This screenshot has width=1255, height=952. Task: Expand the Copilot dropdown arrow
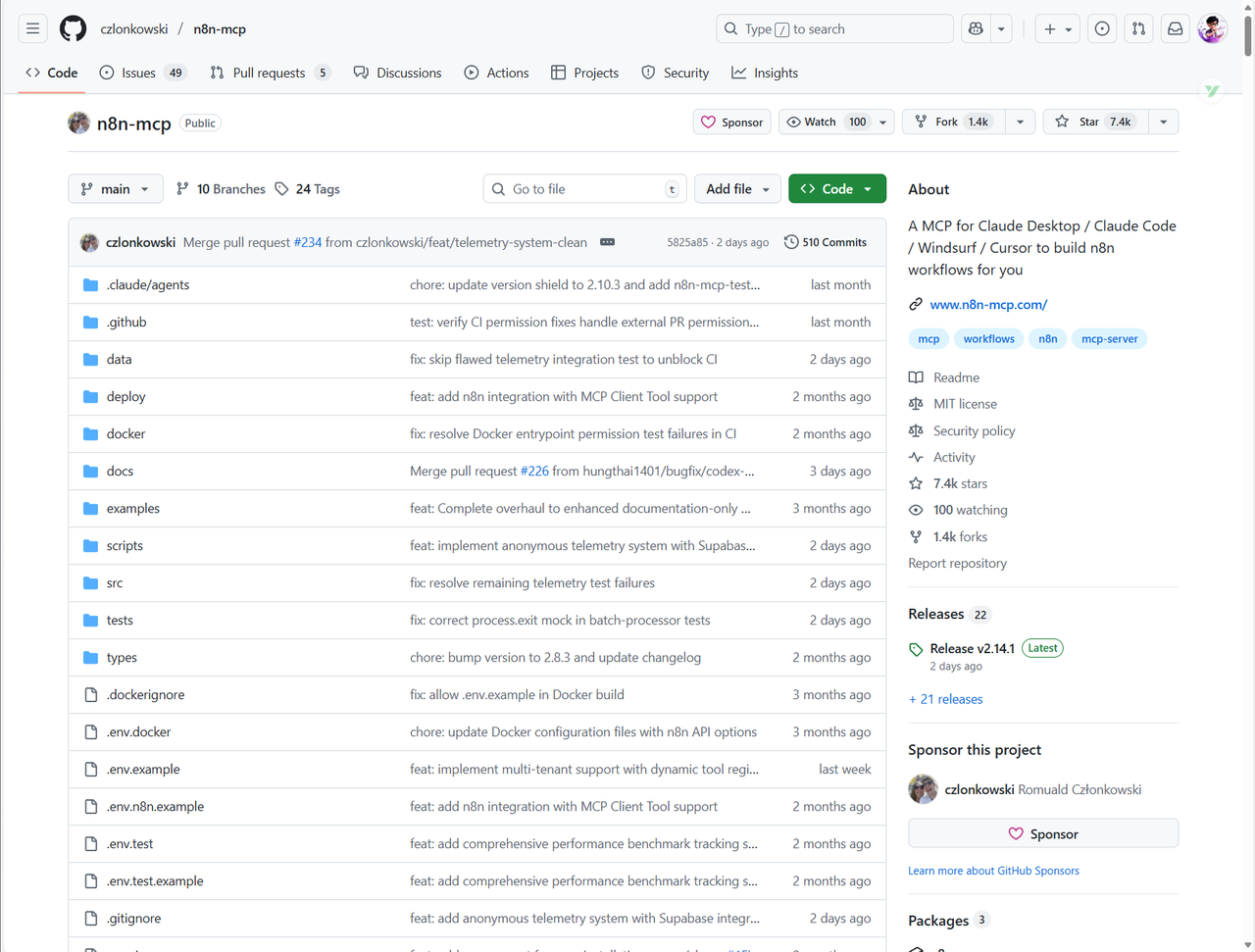click(x=1001, y=28)
